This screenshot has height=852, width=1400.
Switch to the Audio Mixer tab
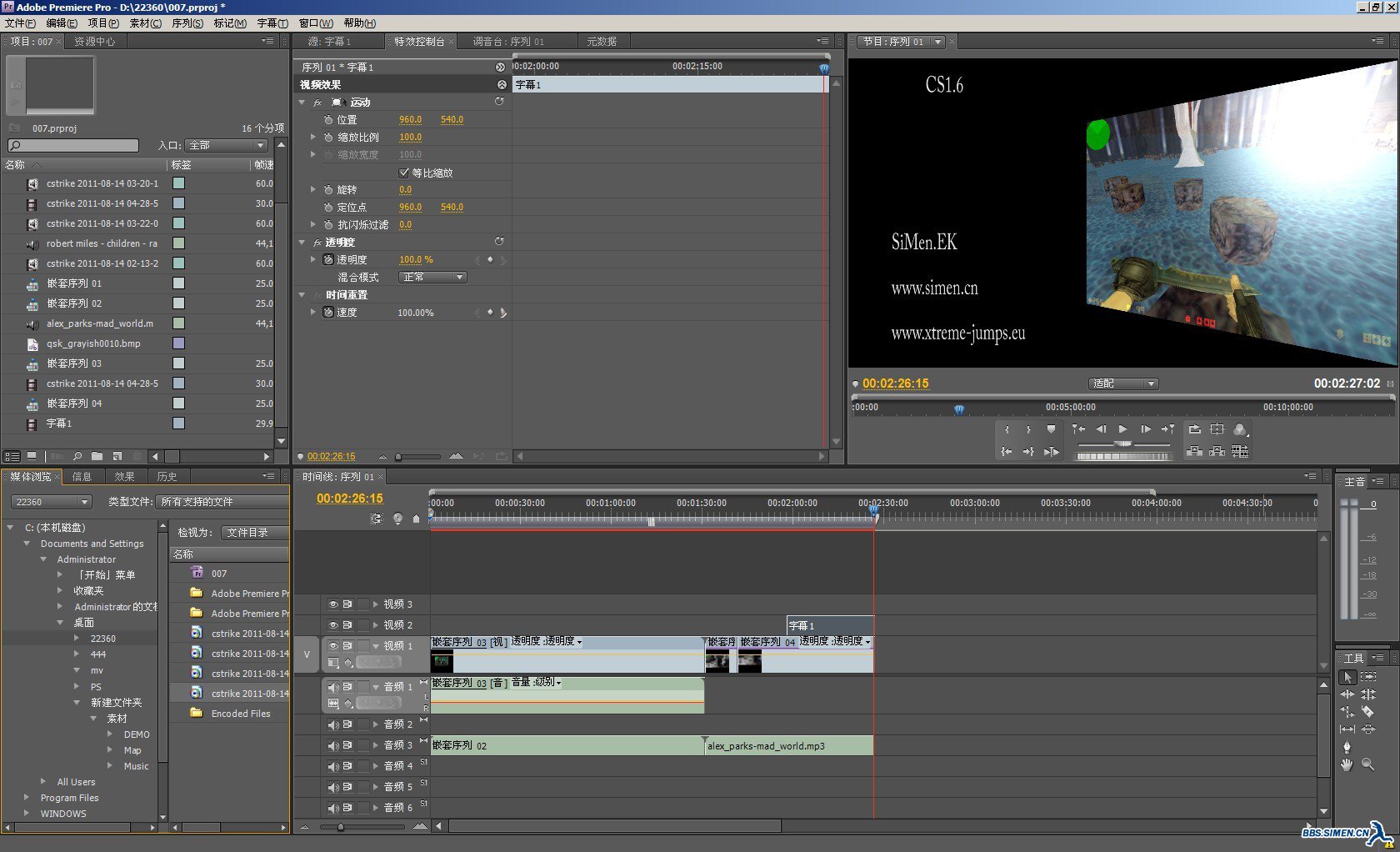tap(508, 41)
